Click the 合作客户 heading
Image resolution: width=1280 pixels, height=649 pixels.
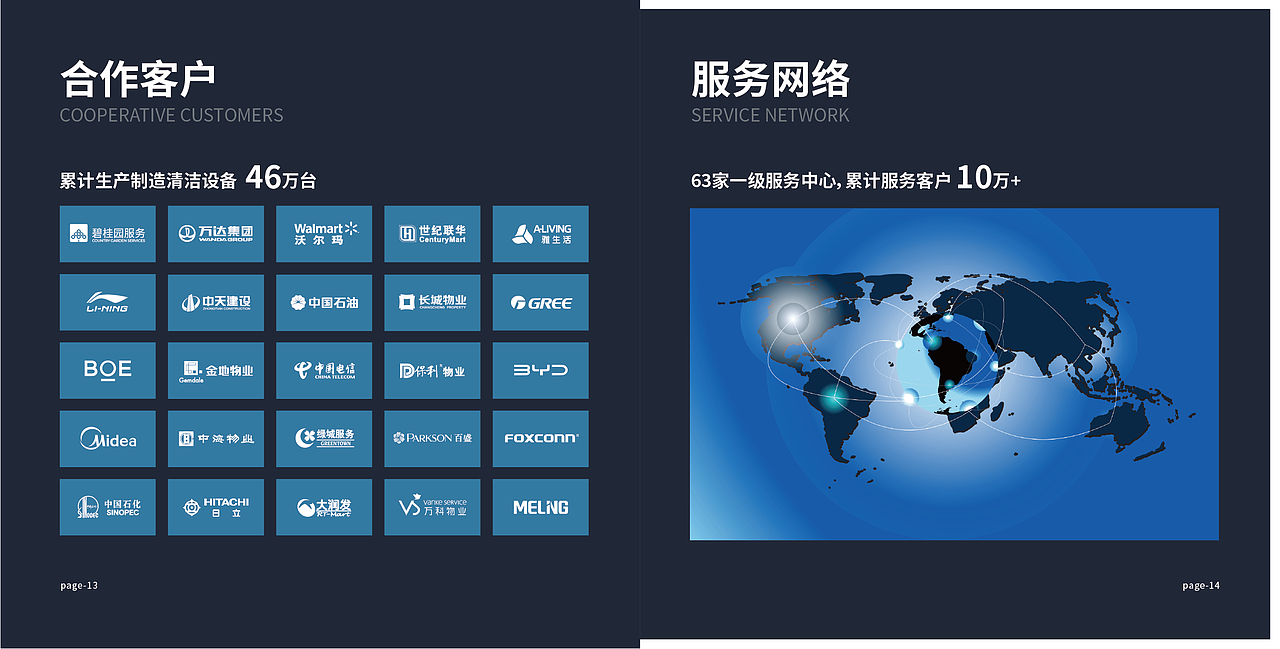[138, 79]
